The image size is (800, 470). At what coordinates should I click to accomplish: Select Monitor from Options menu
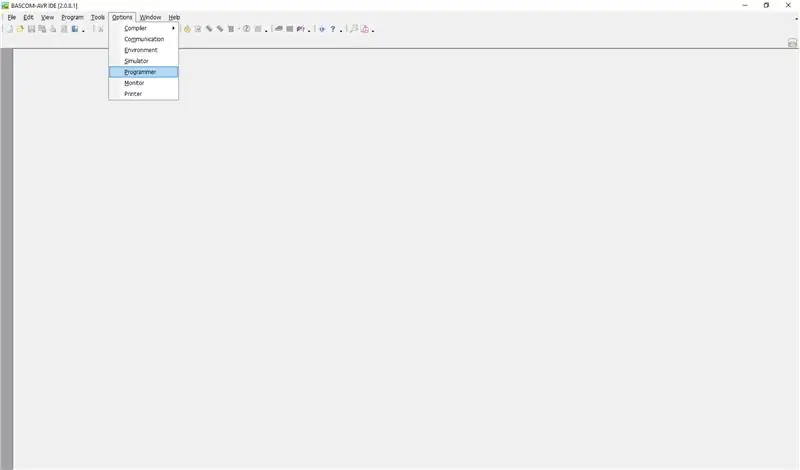pyautogui.click(x=144, y=83)
